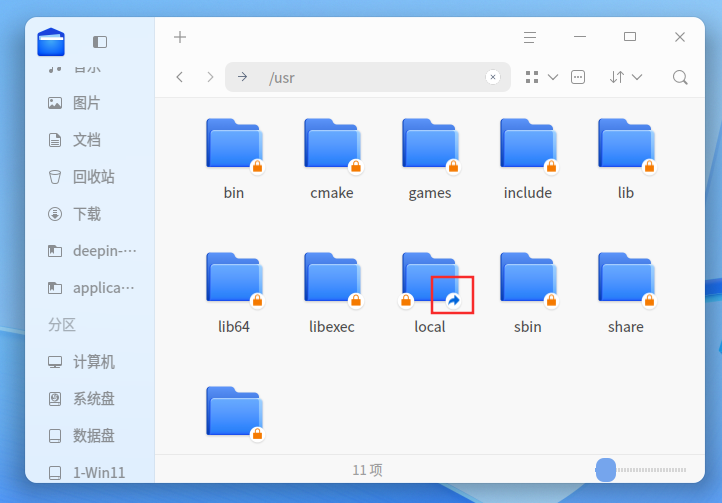Toggle the sidebar panel visibility icon
Screen dimensions: 722x503
100,42
